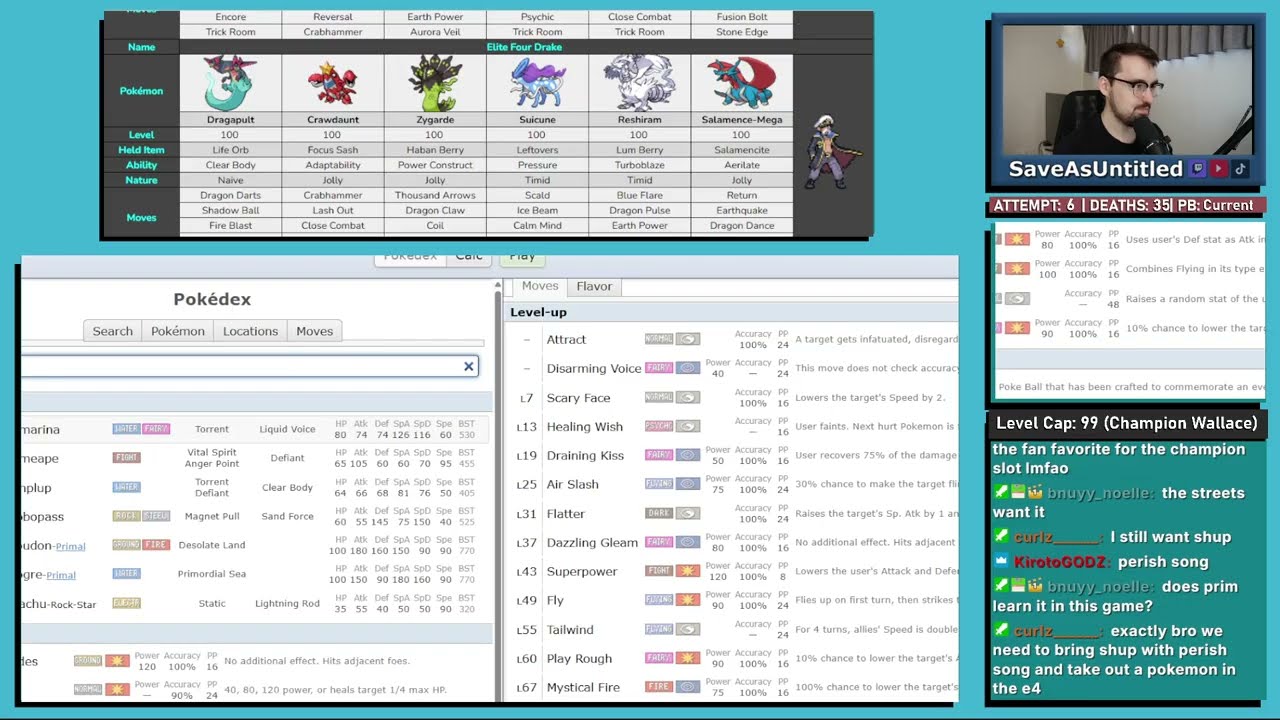Click the Liquid Voice ability text
Screen dimensions: 1280x720
[287, 429]
